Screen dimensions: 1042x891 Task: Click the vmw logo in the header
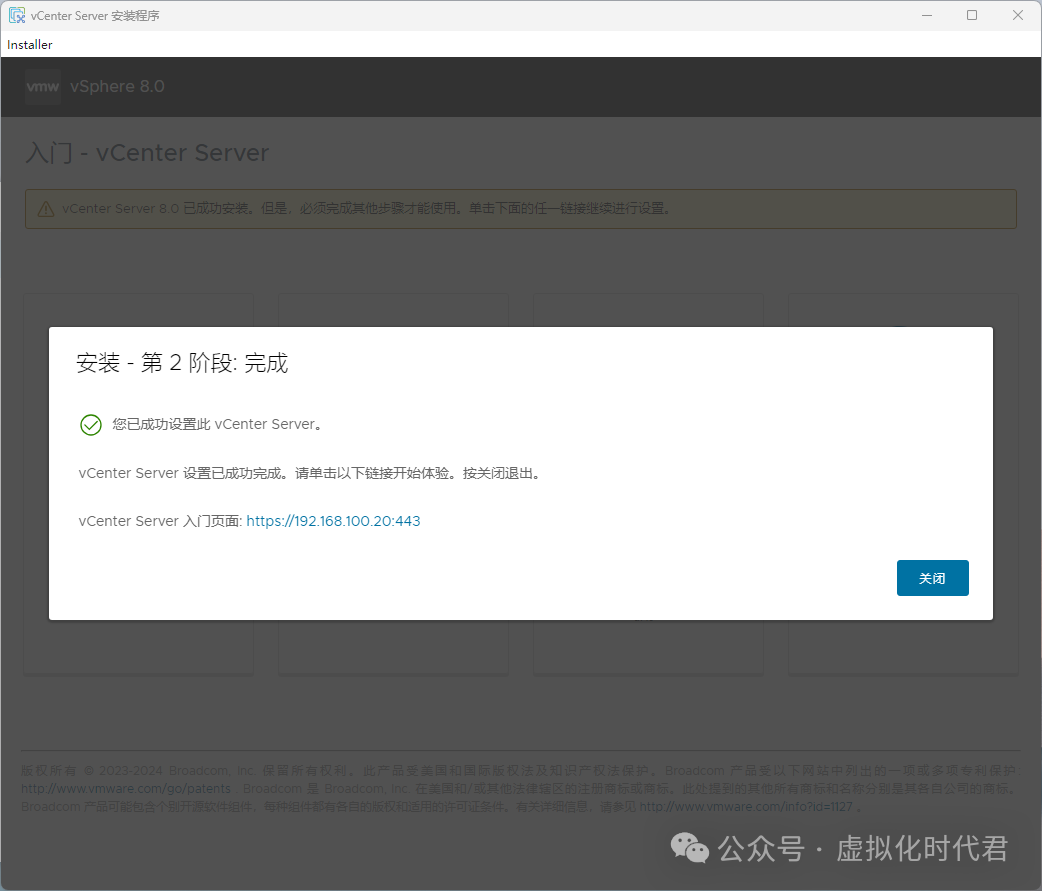(43, 86)
